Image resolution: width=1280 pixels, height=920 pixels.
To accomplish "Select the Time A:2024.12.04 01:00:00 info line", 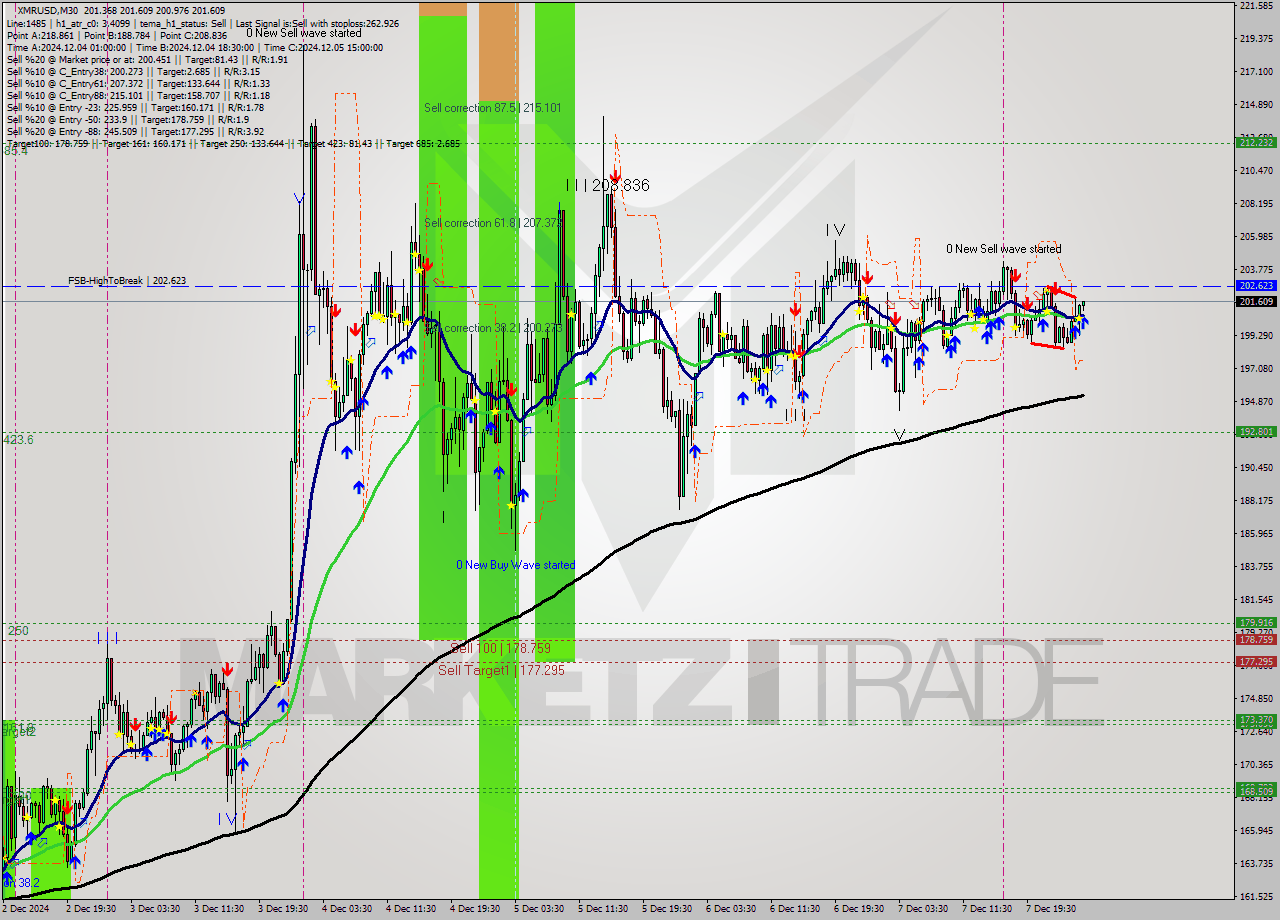I will click(195, 47).
